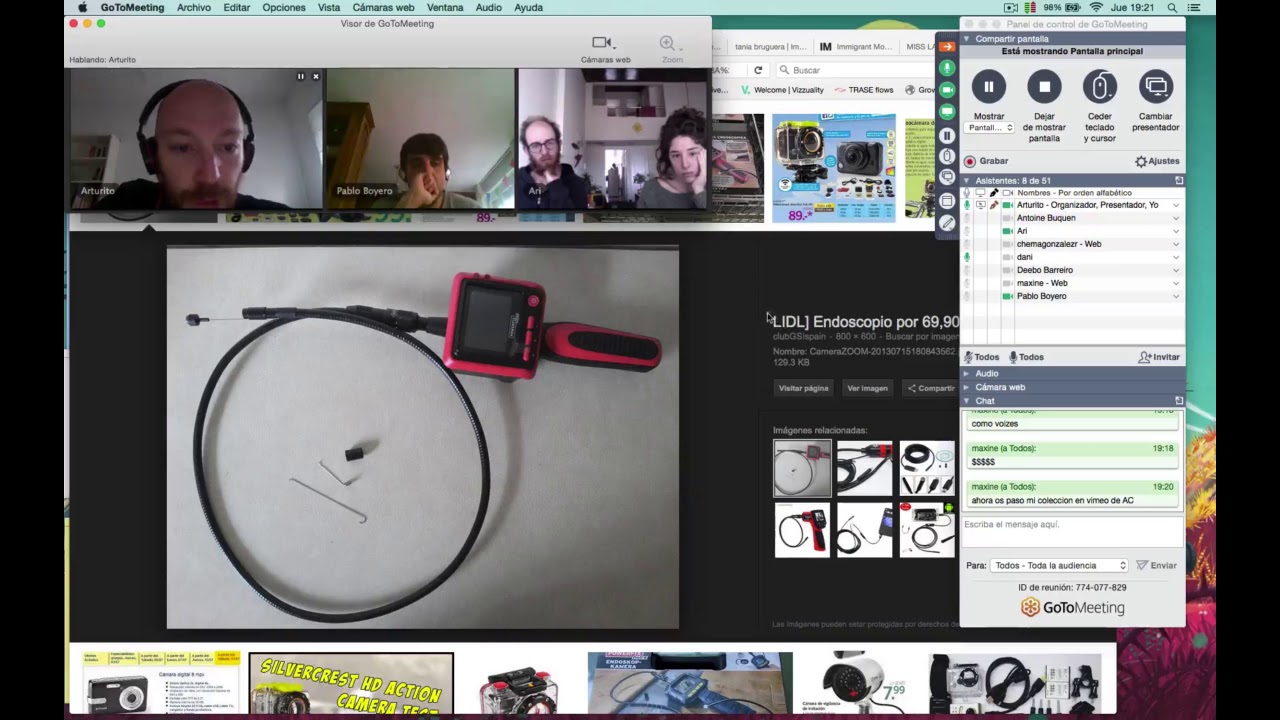Collapse the Compartir pantalla section
The width and height of the screenshot is (1280, 720).
point(966,39)
